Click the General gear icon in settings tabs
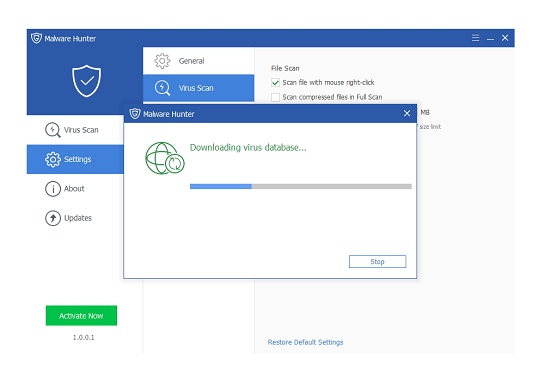The width and height of the screenshot is (550, 387). point(162,61)
